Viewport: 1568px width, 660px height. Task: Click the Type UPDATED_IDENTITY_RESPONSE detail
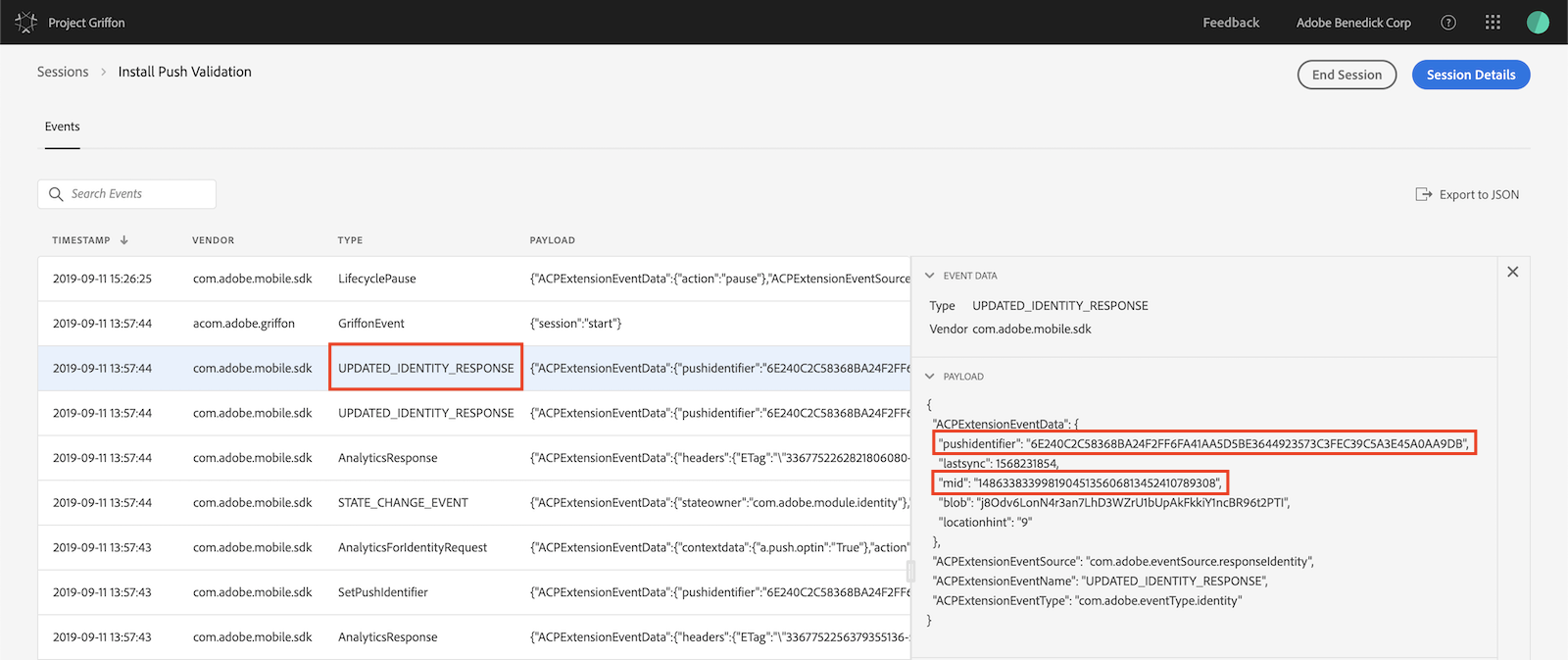pos(1039,306)
